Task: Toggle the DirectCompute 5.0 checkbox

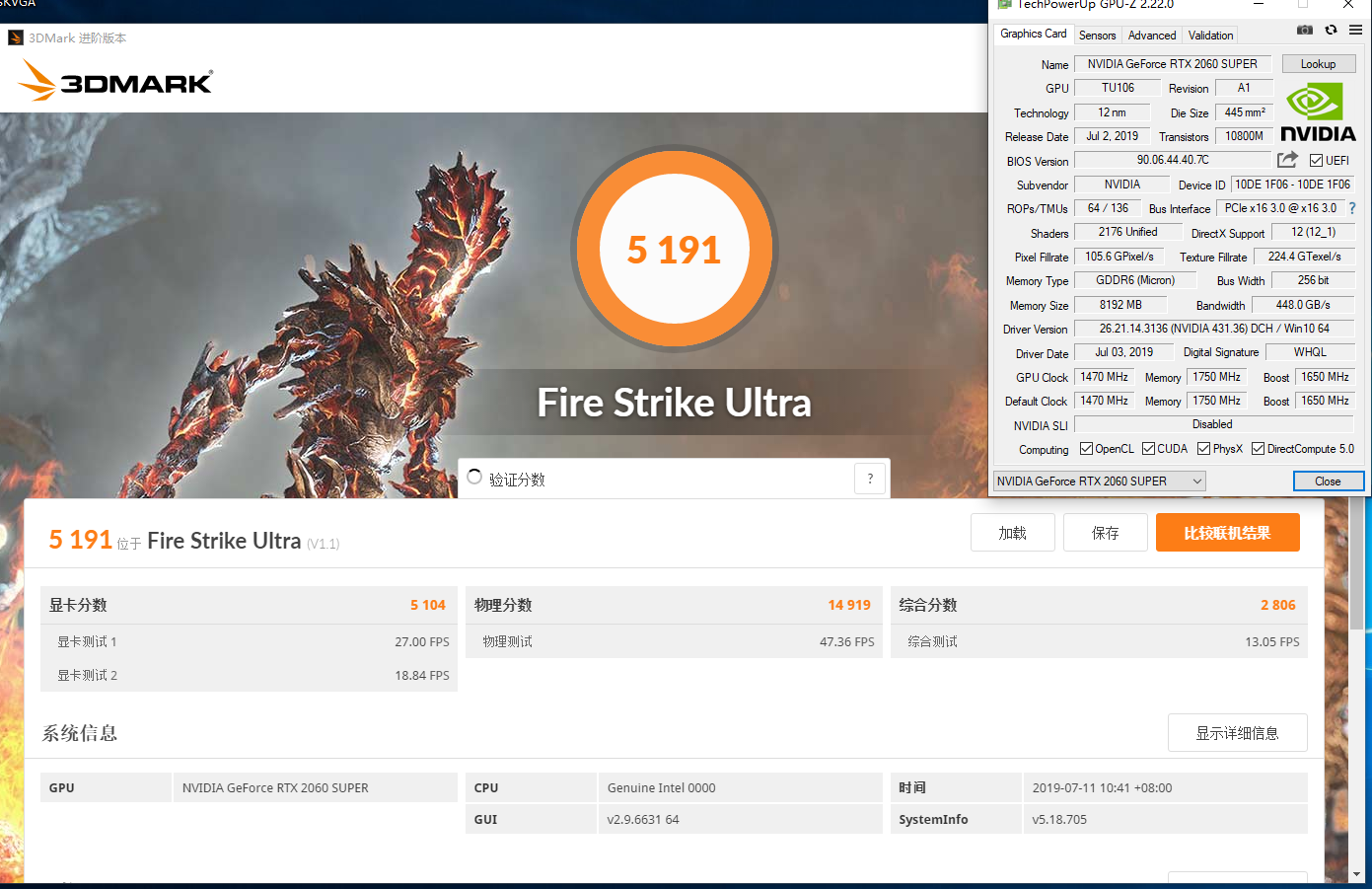Action: (x=1258, y=449)
